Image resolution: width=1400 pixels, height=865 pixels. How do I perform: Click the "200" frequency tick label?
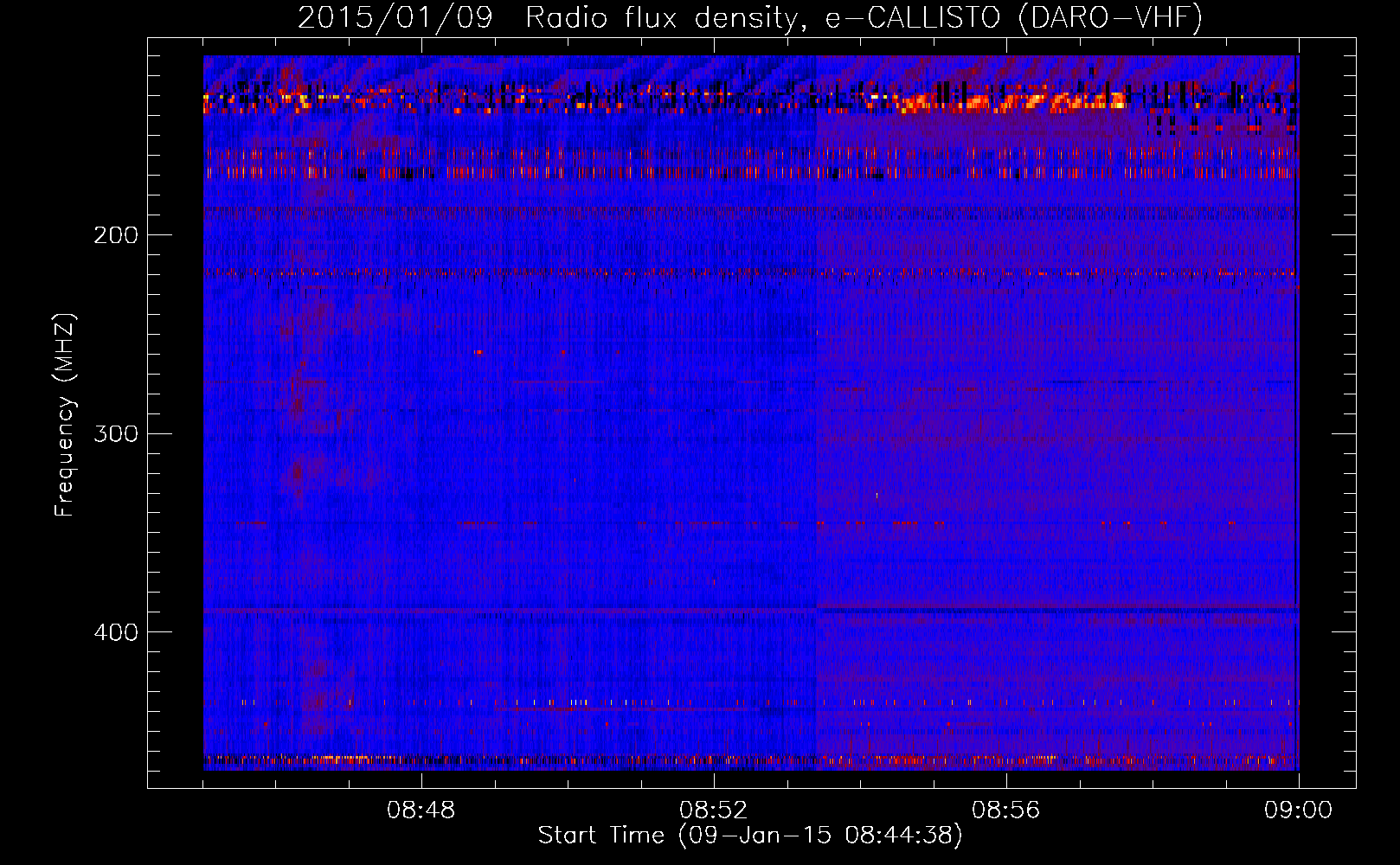(x=116, y=235)
